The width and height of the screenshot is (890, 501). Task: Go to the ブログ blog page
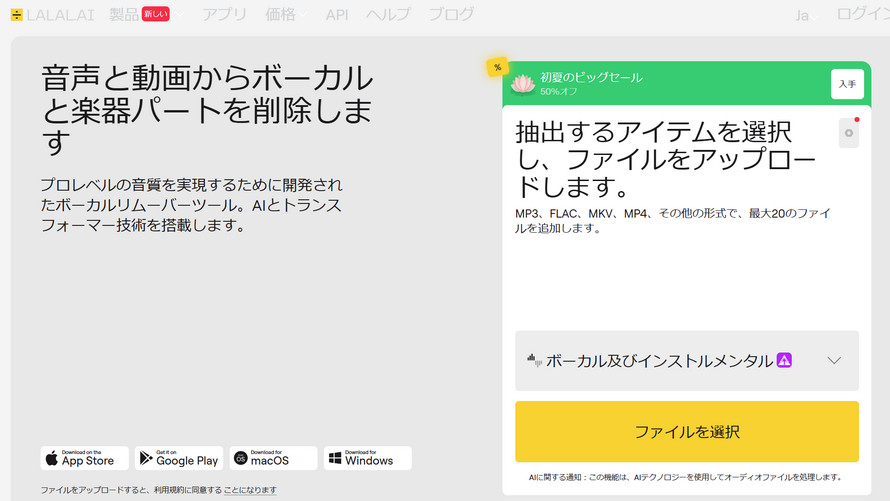point(451,14)
